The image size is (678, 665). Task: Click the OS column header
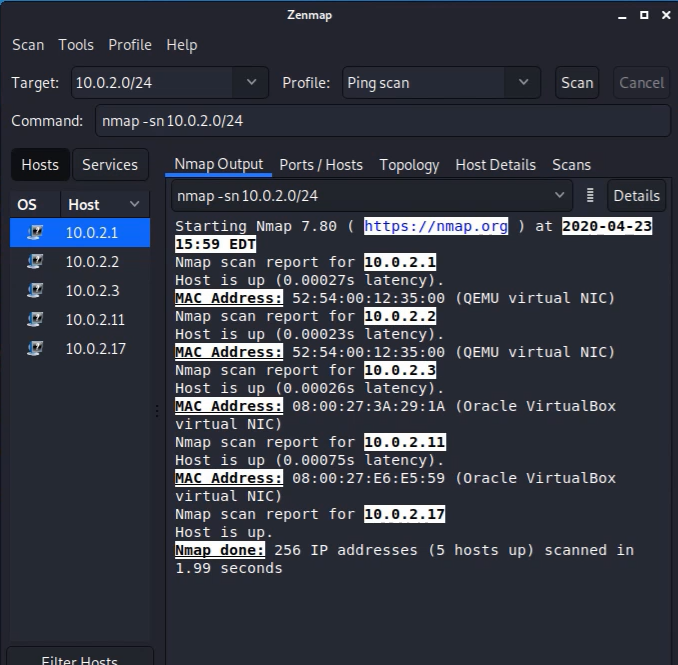click(35, 204)
